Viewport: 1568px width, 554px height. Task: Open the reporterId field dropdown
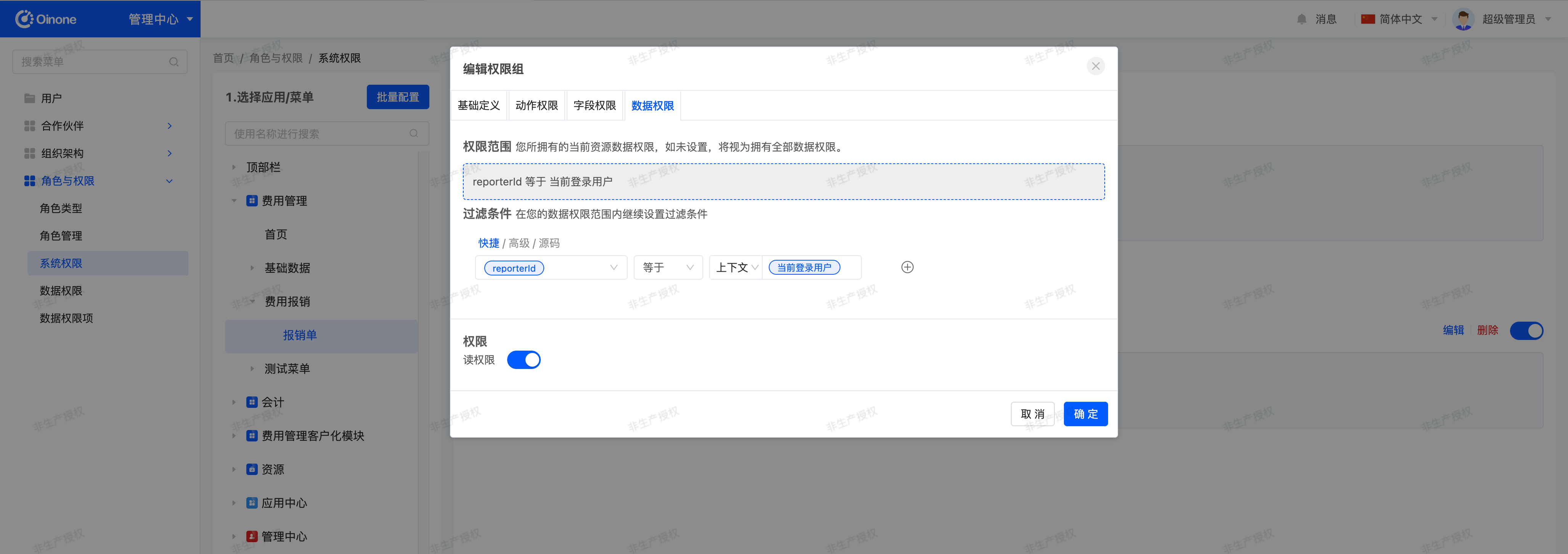point(613,268)
